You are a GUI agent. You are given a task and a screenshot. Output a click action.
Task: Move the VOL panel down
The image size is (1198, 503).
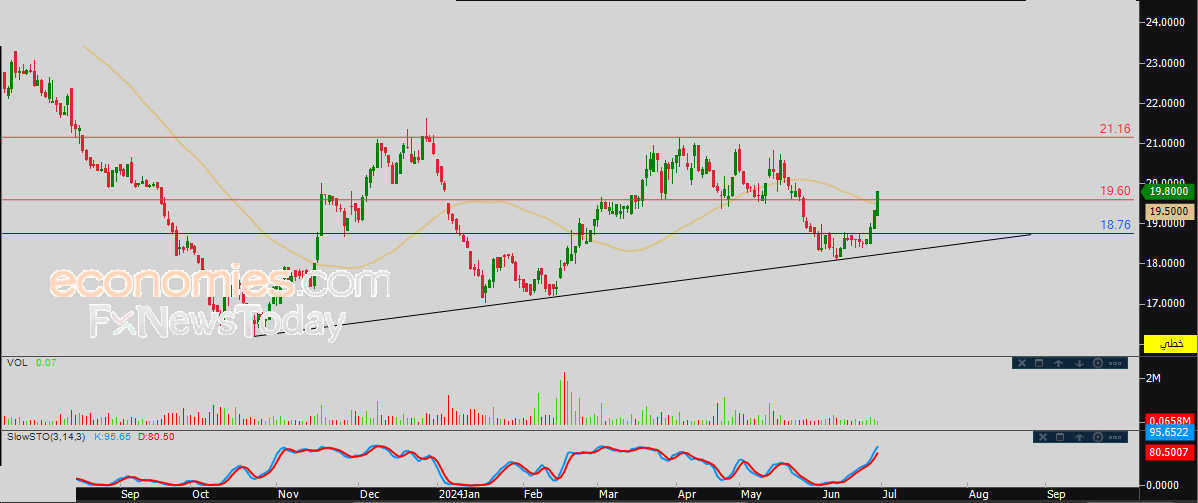click(1080, 363)
